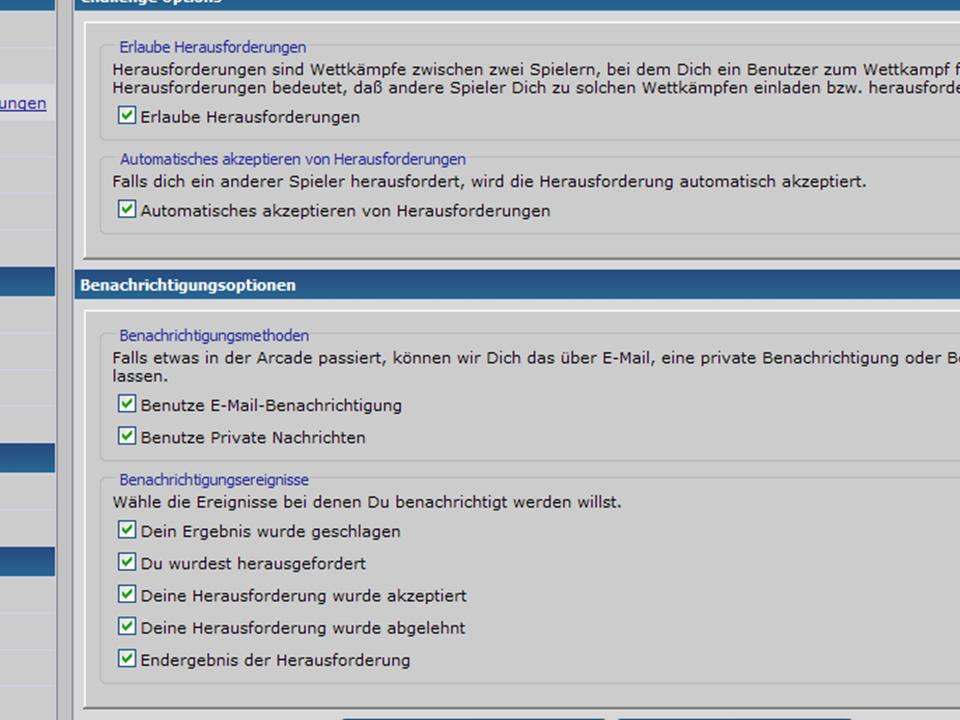This screenshot has height=720, width=960.
Task: Toggle Benutze E-Mail-Benachrichtigung checkbox
Action: pos(127,404)
